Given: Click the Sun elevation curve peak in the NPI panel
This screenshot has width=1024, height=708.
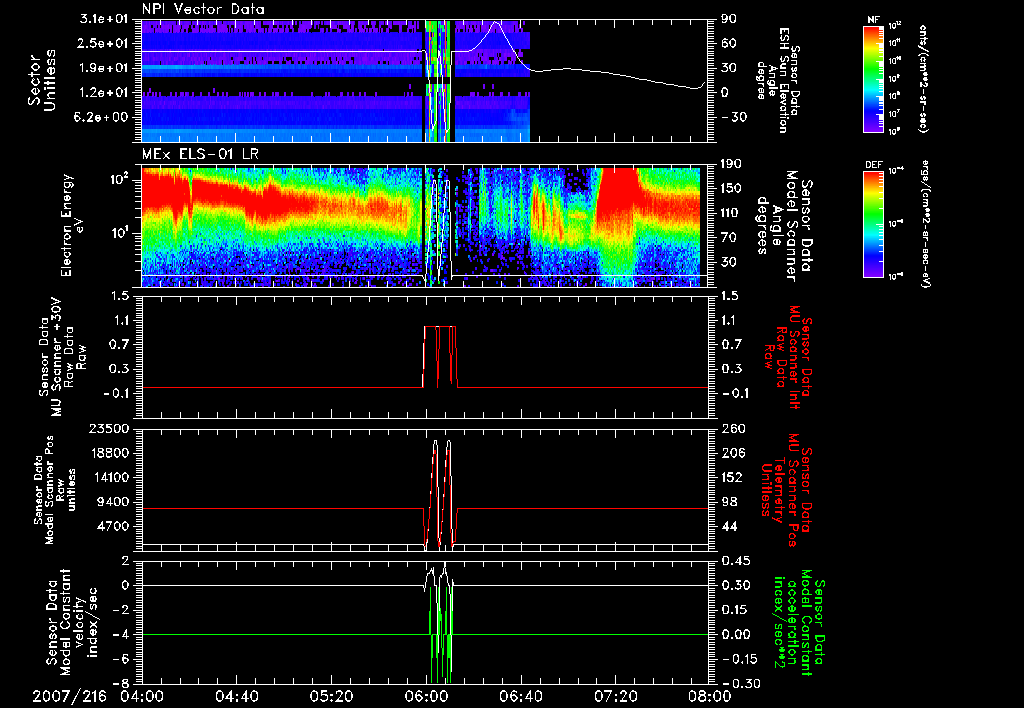Looking at the screenshot, I should pyautogui.click(x=496, y=23).
